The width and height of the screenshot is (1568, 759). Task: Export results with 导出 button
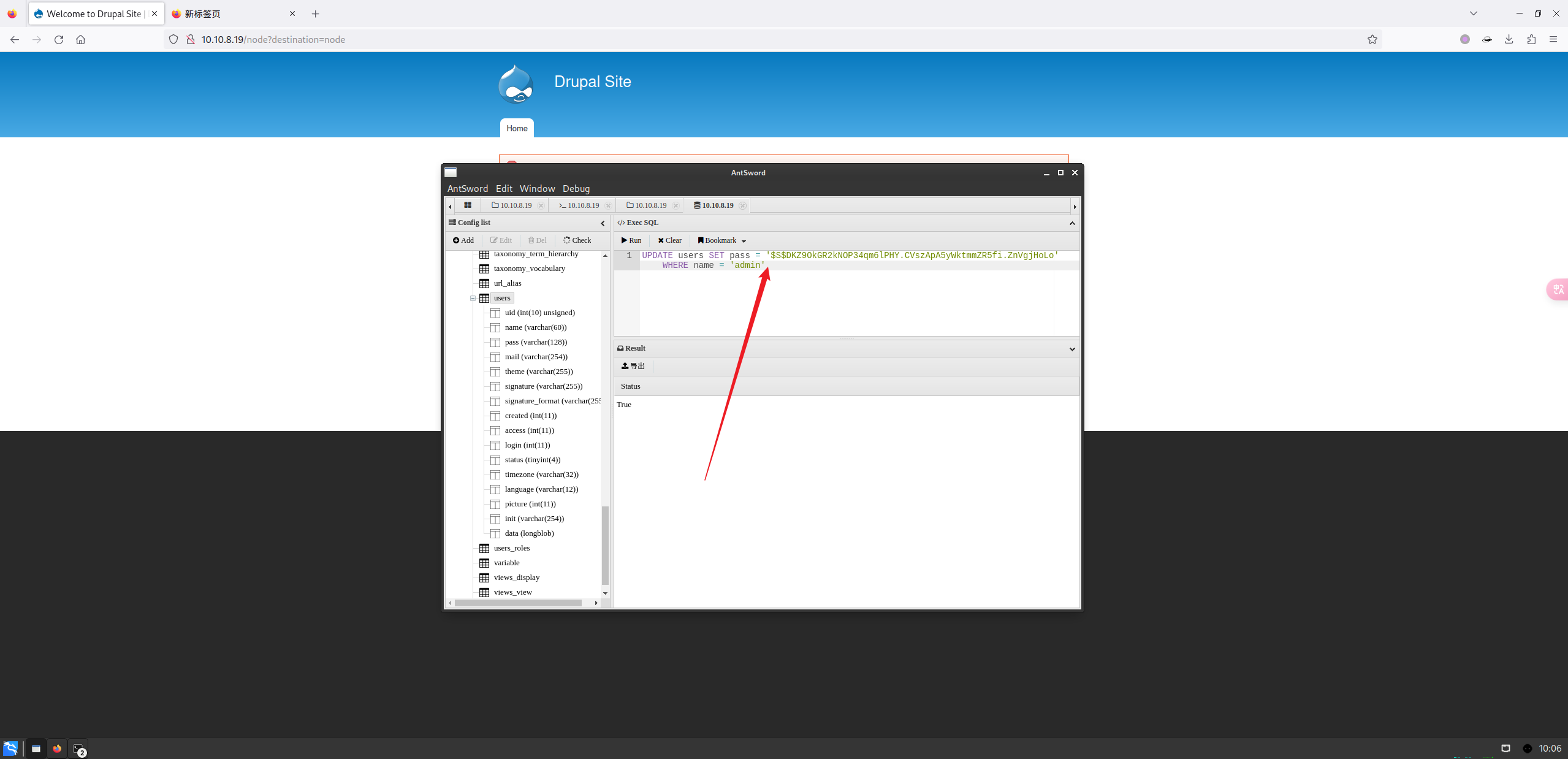(633, 366)
